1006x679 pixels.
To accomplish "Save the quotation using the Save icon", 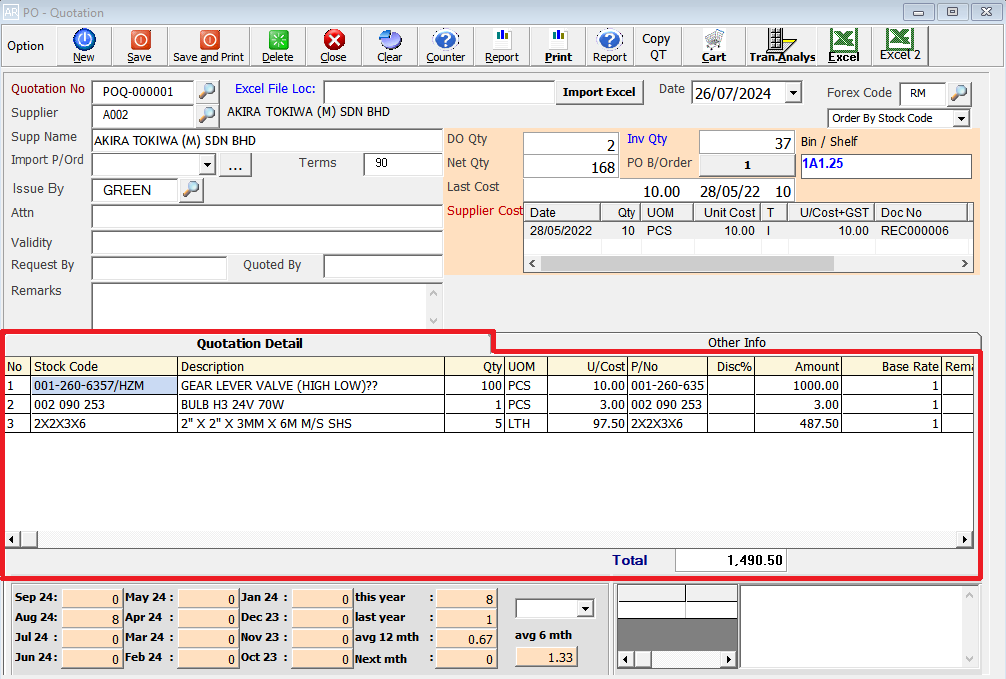I will click(x=139, y=46).
